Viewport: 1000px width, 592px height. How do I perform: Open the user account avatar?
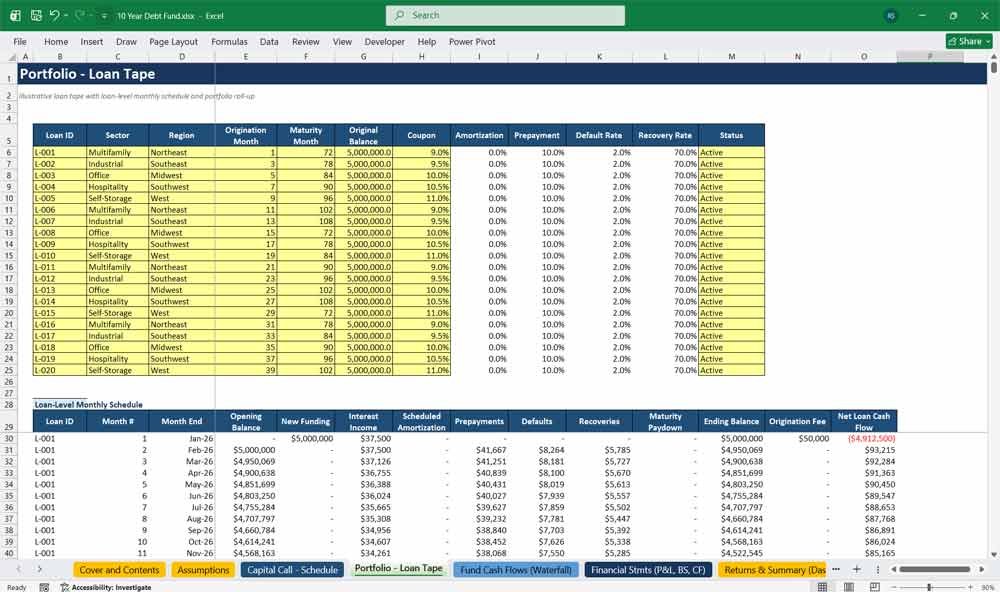tap(890, 16)
